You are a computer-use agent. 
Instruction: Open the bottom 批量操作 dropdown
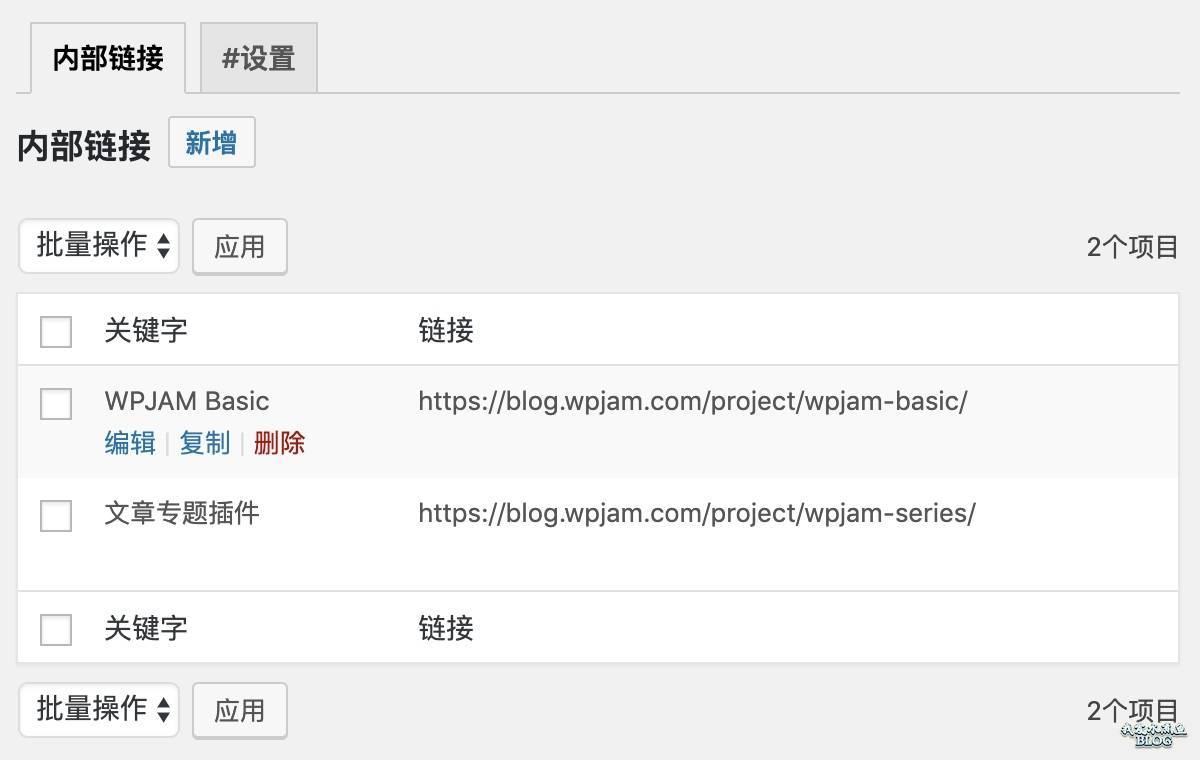click(98, 710)
